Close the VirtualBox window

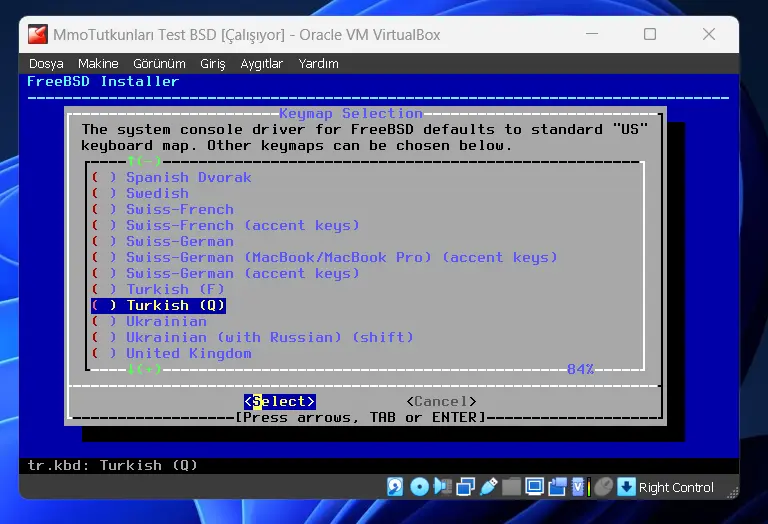(709, 34)
